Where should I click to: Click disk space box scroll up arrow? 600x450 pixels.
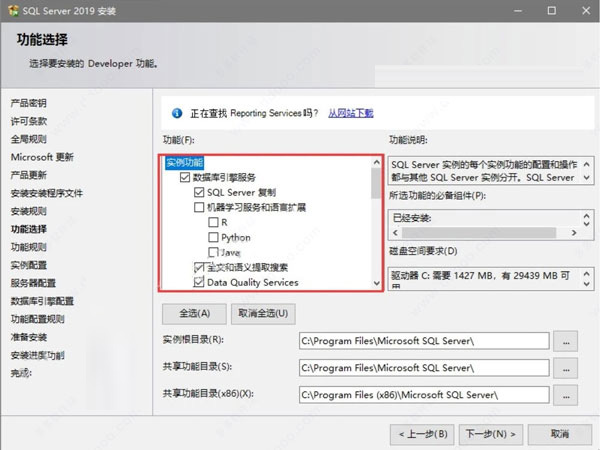click(586, 273)
